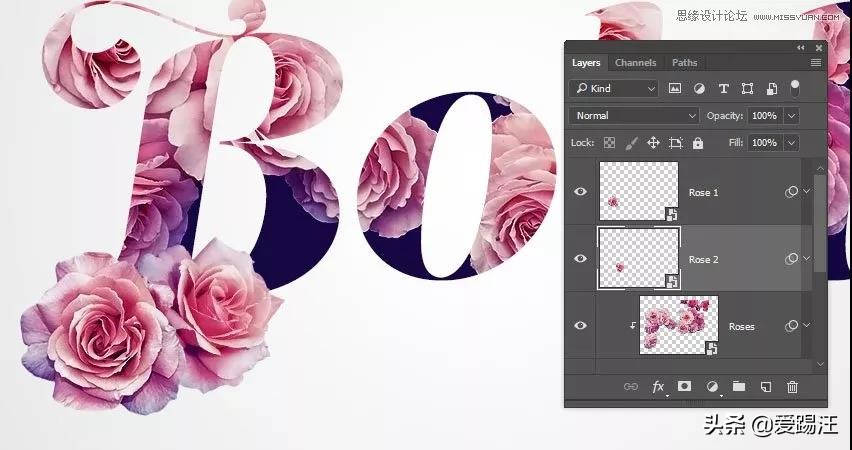Switch to the Channels tab

pos(635,62)
